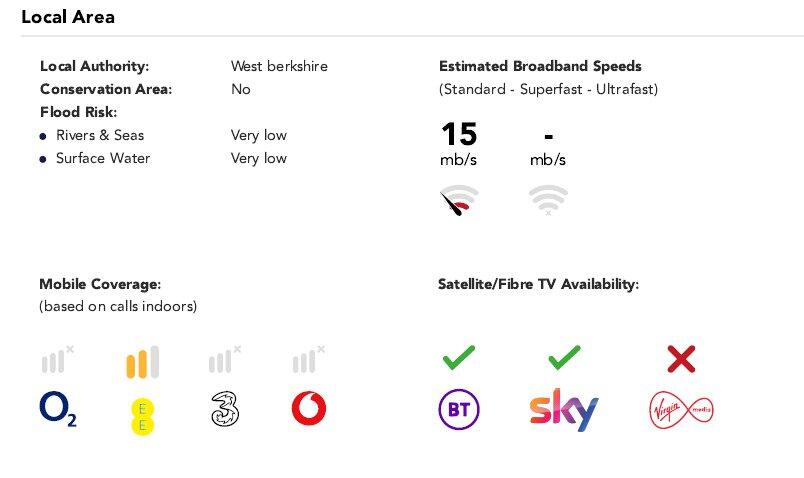Viewport: 804px width, 478px height.
Task: Click the Virgin Media logo
Action: [x=681, y=409]
